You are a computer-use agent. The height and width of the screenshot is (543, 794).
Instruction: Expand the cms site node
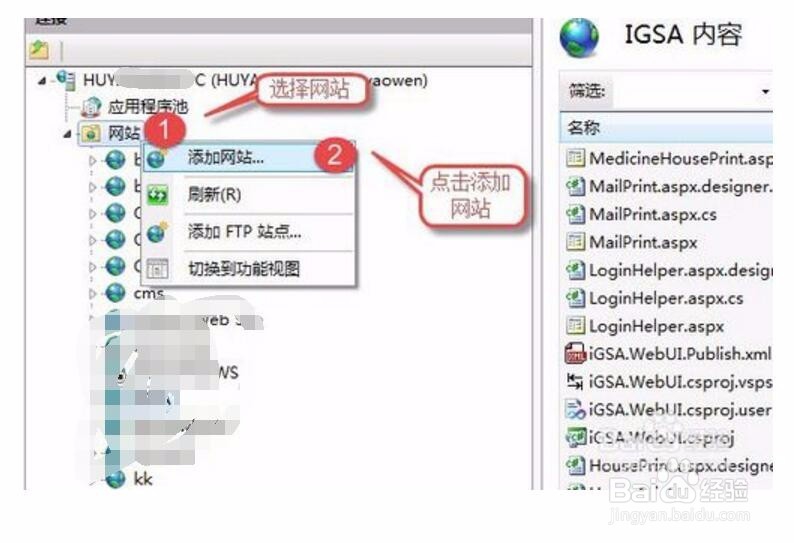tap(92, 293)
